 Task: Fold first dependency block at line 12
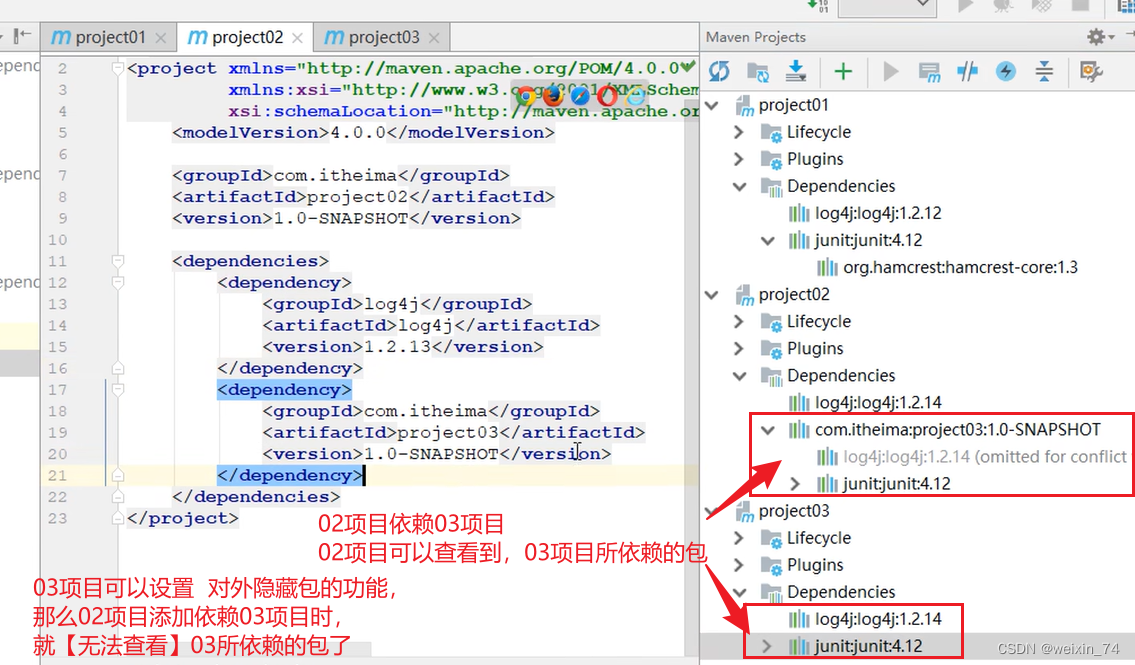click(x=117, y=282)
